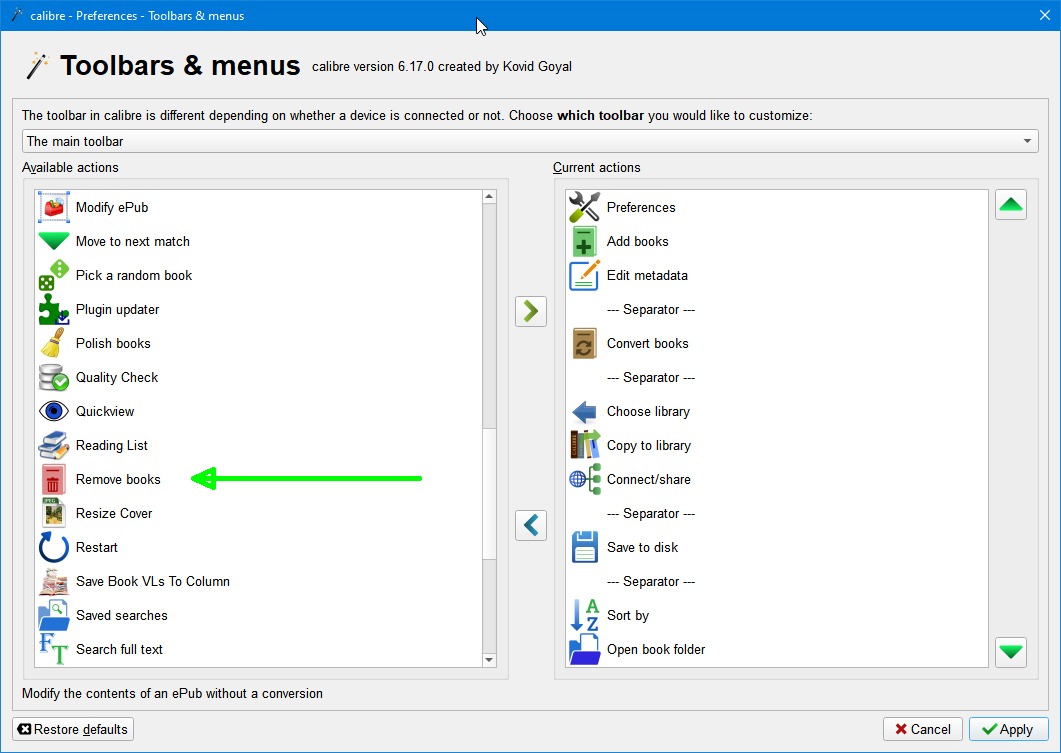The image size is (1061, 753).
Task: Add selected action using the right arrow button
Action: [x=530, y=311]
